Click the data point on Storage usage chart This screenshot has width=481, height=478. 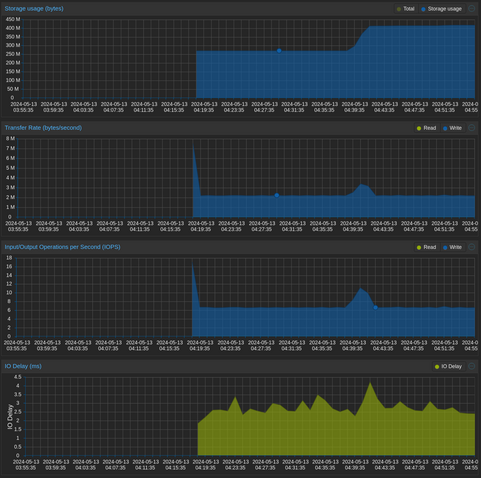(x=279, y=51)
